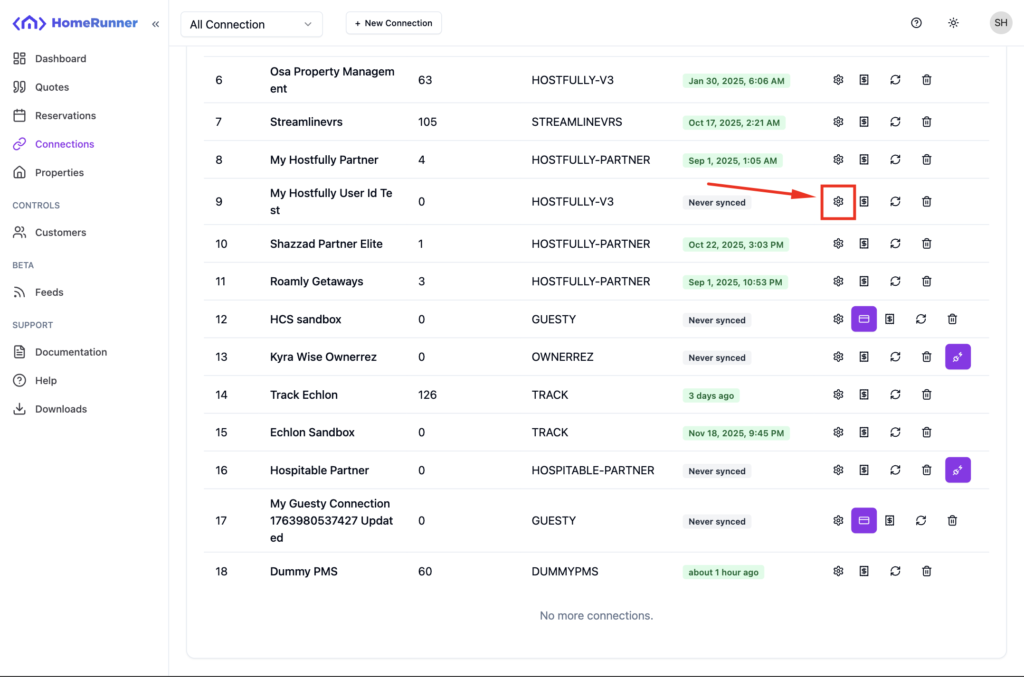The image size is (1024, 677).
Task: Open the Reservations sidebar item
Action: (x=65, y=116)
